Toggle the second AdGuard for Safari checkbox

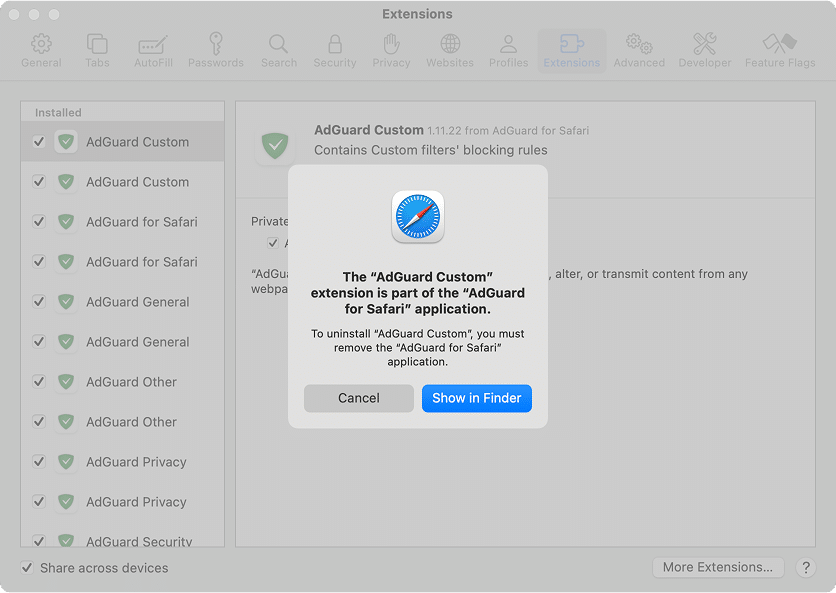pyautogui.click(x=39, y=262)
